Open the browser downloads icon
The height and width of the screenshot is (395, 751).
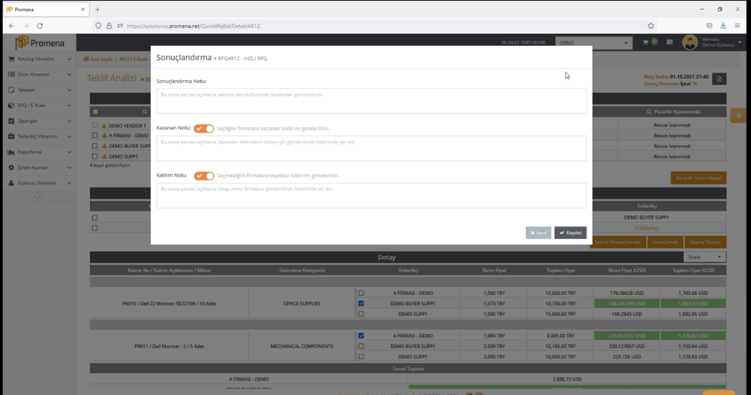(723, 26)
